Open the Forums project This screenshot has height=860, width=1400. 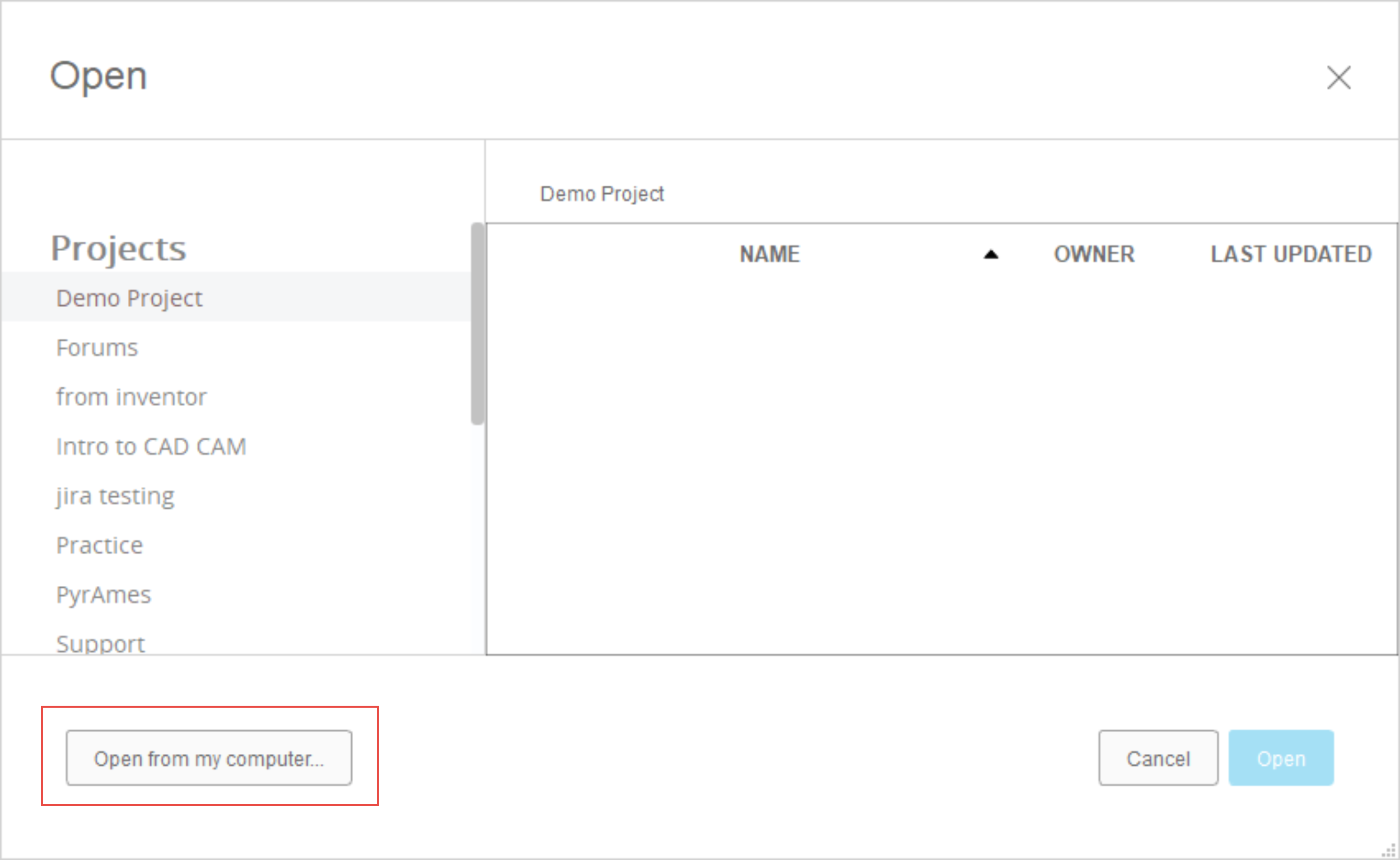click(97, 347)
